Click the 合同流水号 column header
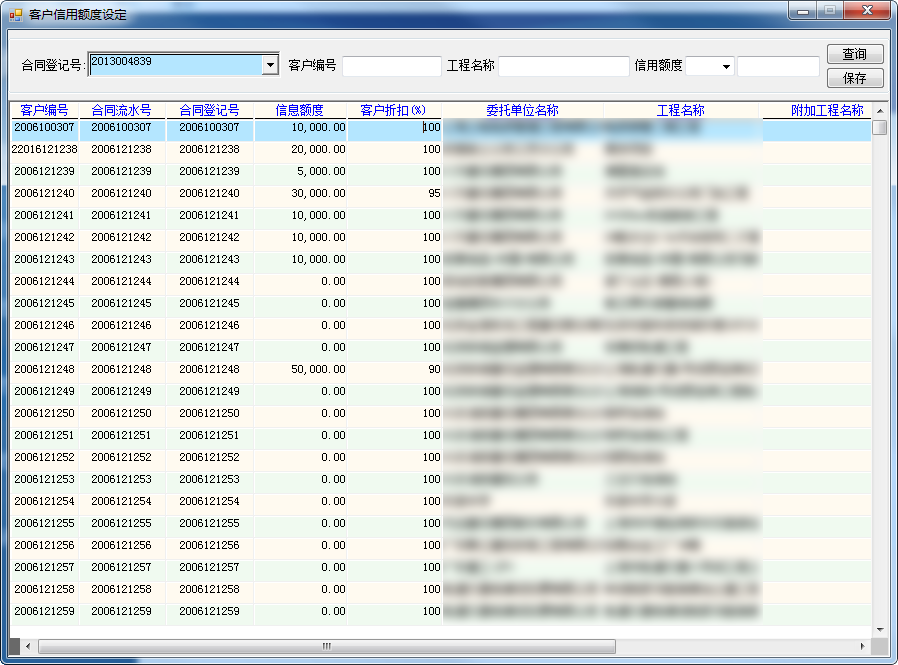898x665 pixels. point(121,110)
